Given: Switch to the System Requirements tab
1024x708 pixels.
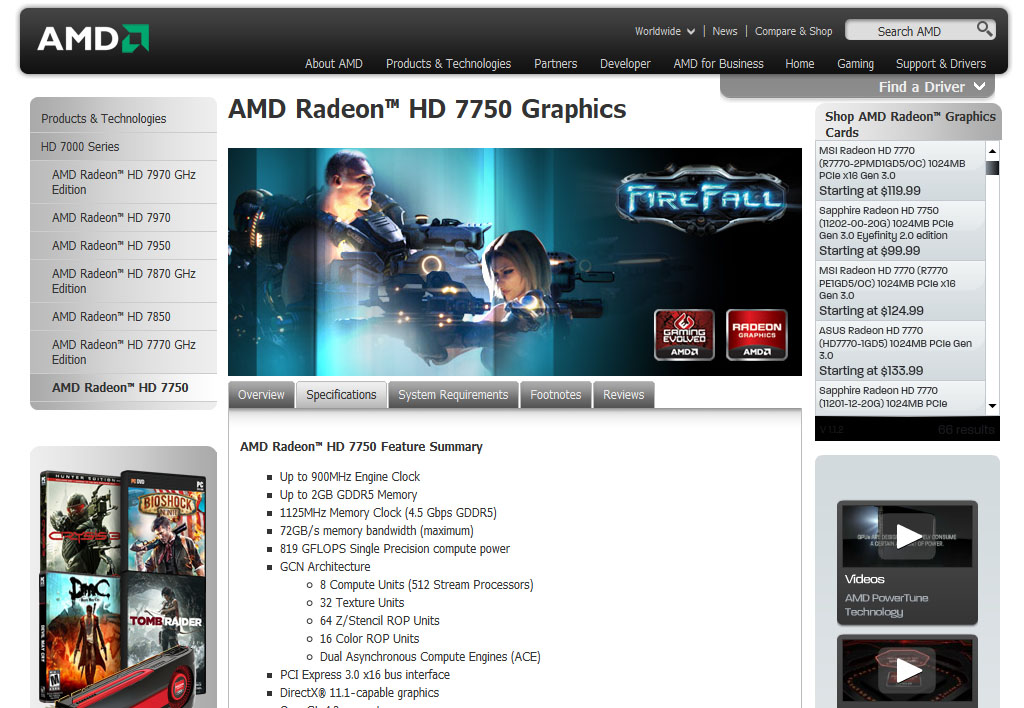Looking at the screenshot, I should [453, 394].
